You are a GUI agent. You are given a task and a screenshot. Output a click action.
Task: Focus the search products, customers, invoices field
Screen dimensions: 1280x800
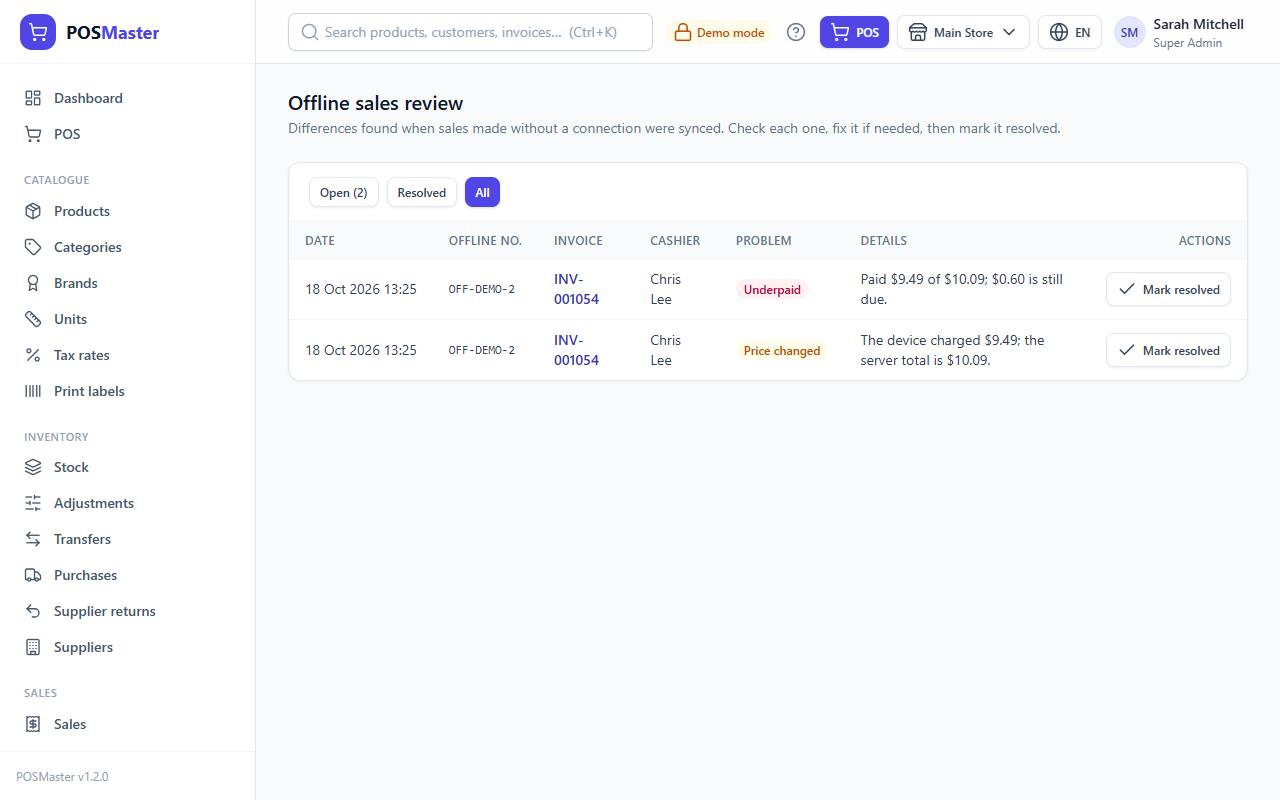470,32
